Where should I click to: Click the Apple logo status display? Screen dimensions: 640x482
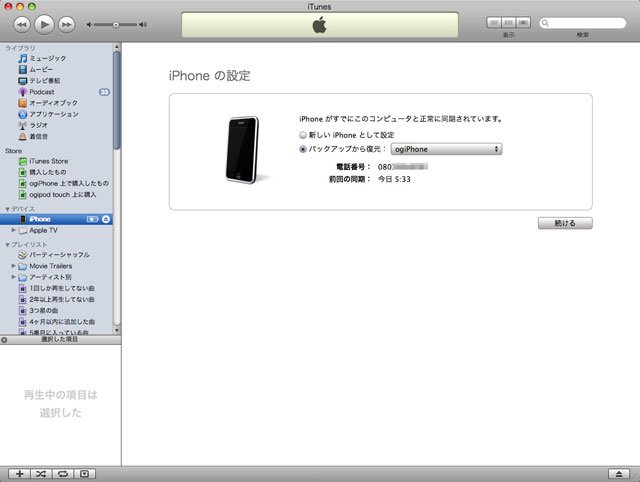point(320,25)
